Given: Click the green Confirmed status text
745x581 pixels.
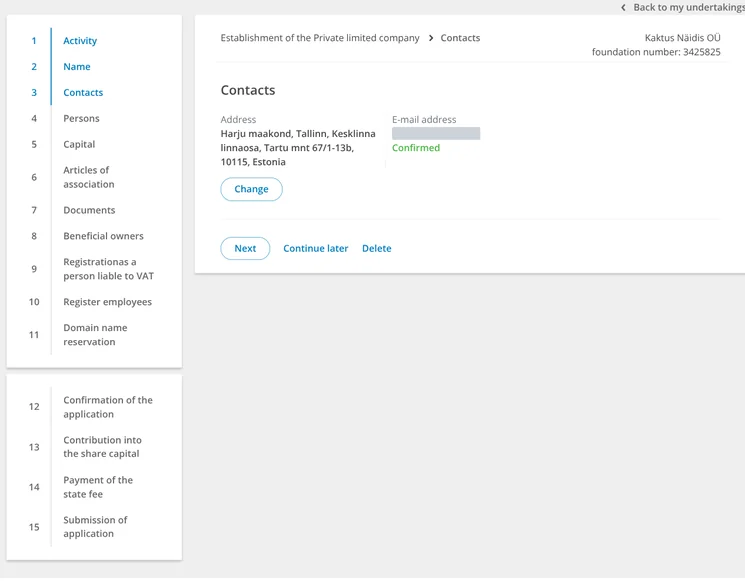Looking at the screenshot, I should point(416,148).
